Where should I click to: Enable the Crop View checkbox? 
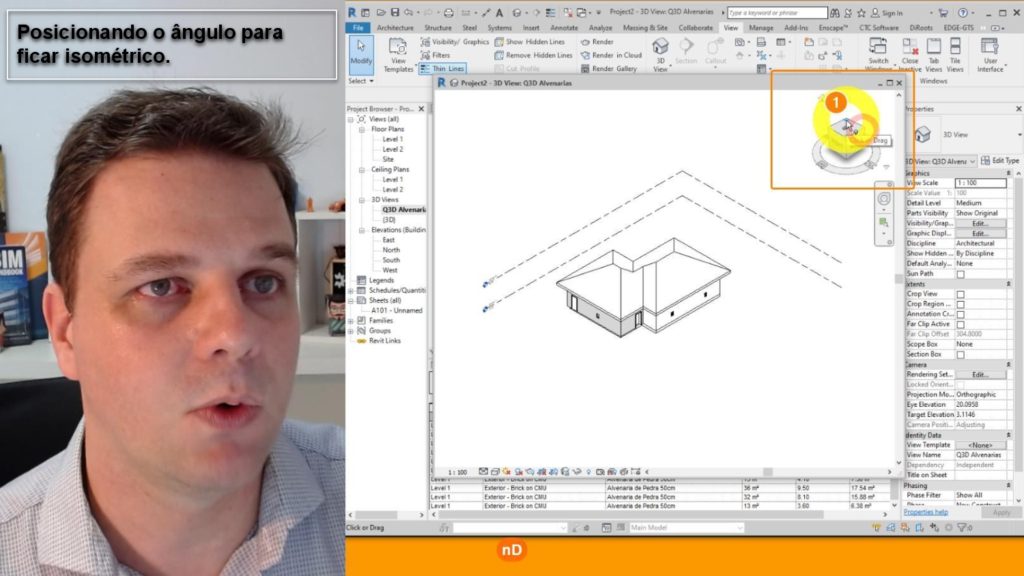961,294
